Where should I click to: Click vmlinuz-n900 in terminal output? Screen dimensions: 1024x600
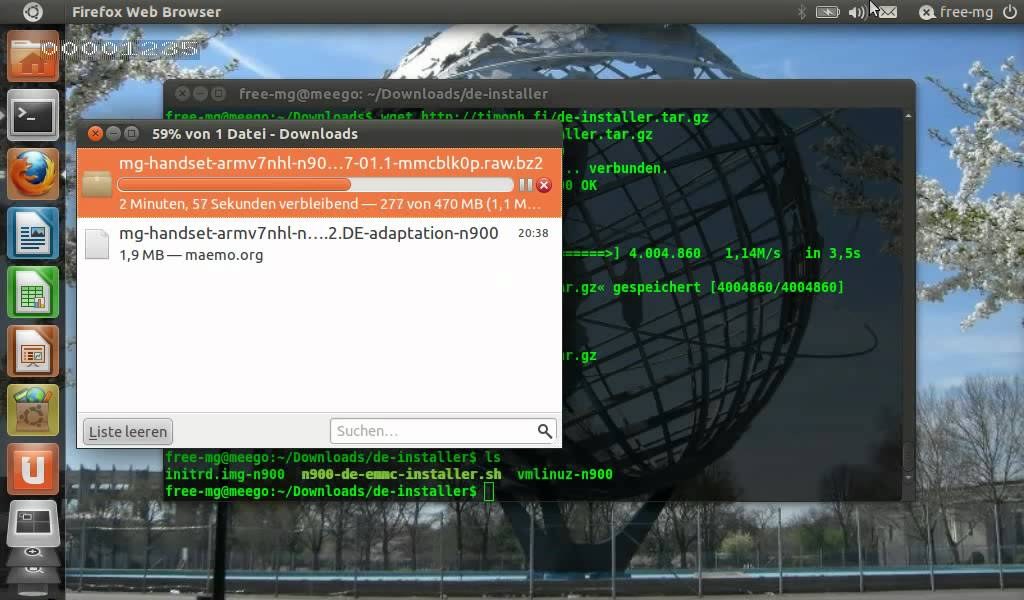[x=565, y=474]
